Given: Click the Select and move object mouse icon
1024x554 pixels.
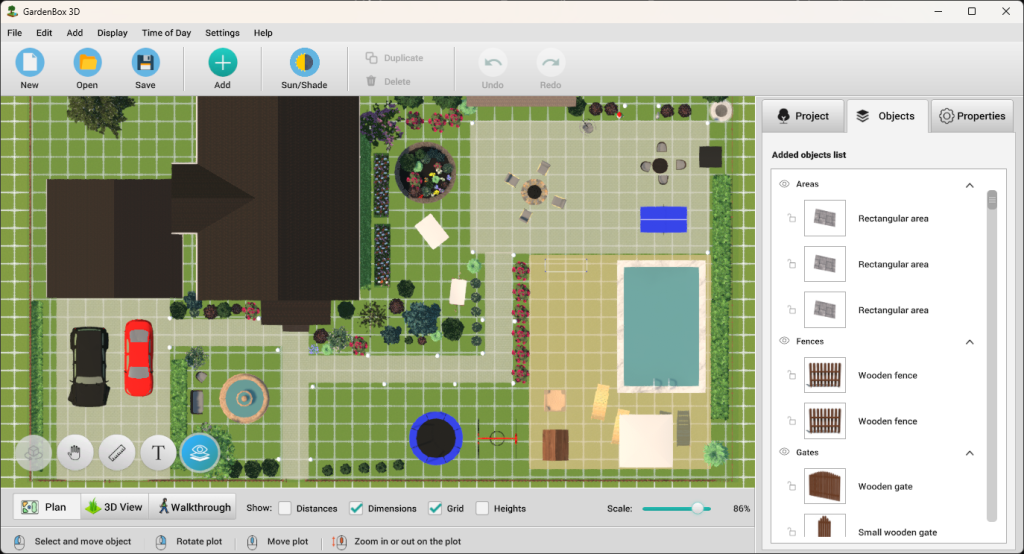Looking at the screenshot, I should [x=20, y=542].
